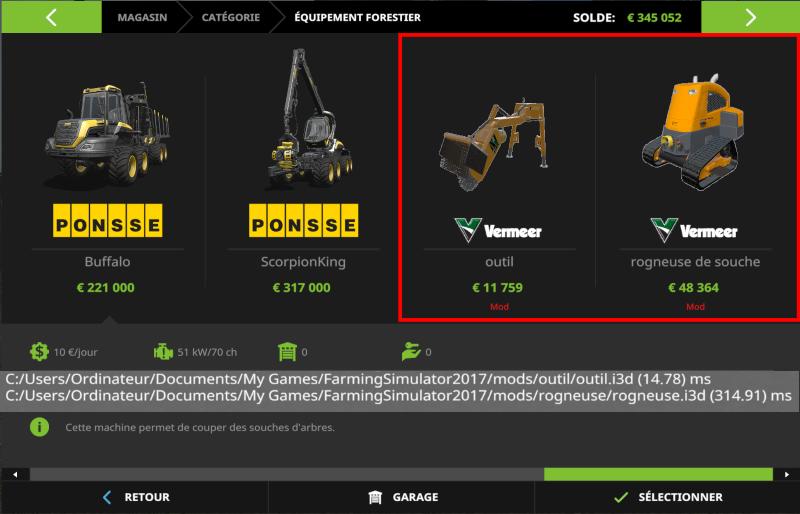
Task: Click the Vermeer logo above rogneuse de souche
Action: (694, 230)
